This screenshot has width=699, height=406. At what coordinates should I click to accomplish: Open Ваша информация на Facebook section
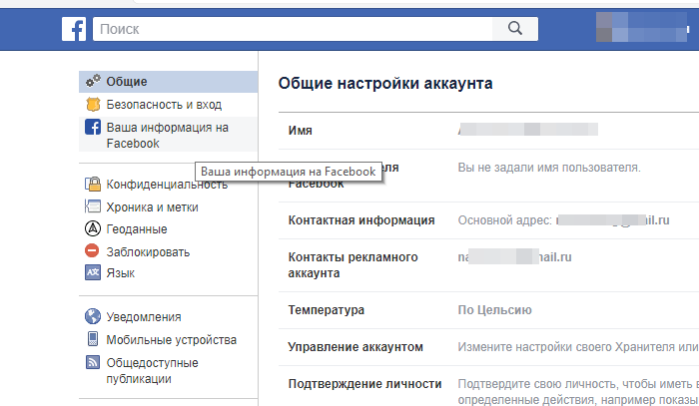[x=169, y=135]
